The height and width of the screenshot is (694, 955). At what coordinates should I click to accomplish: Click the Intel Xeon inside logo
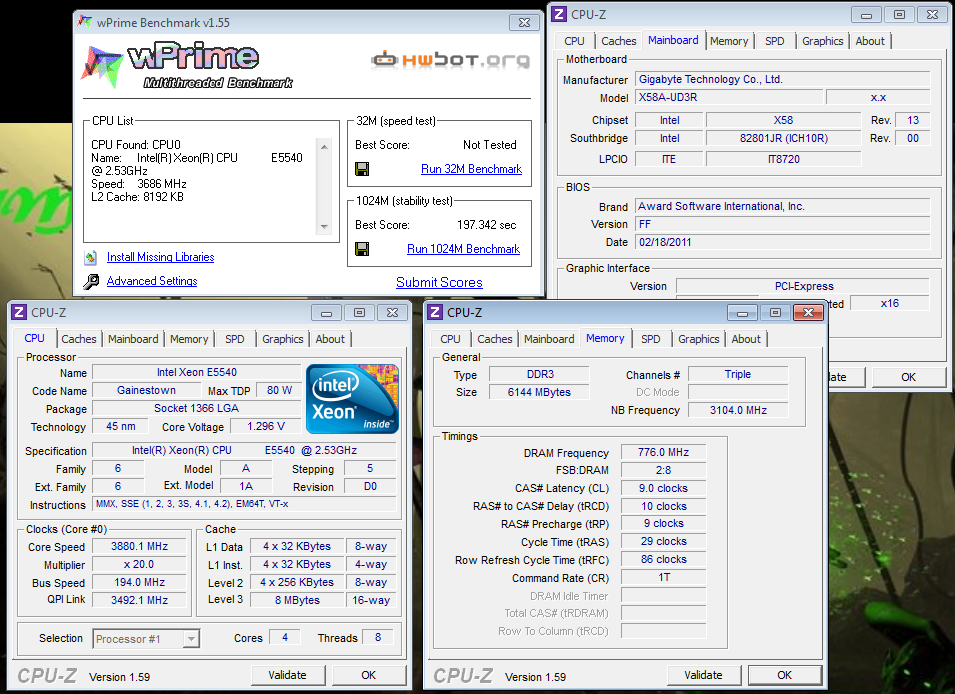(x=353, y=399)
